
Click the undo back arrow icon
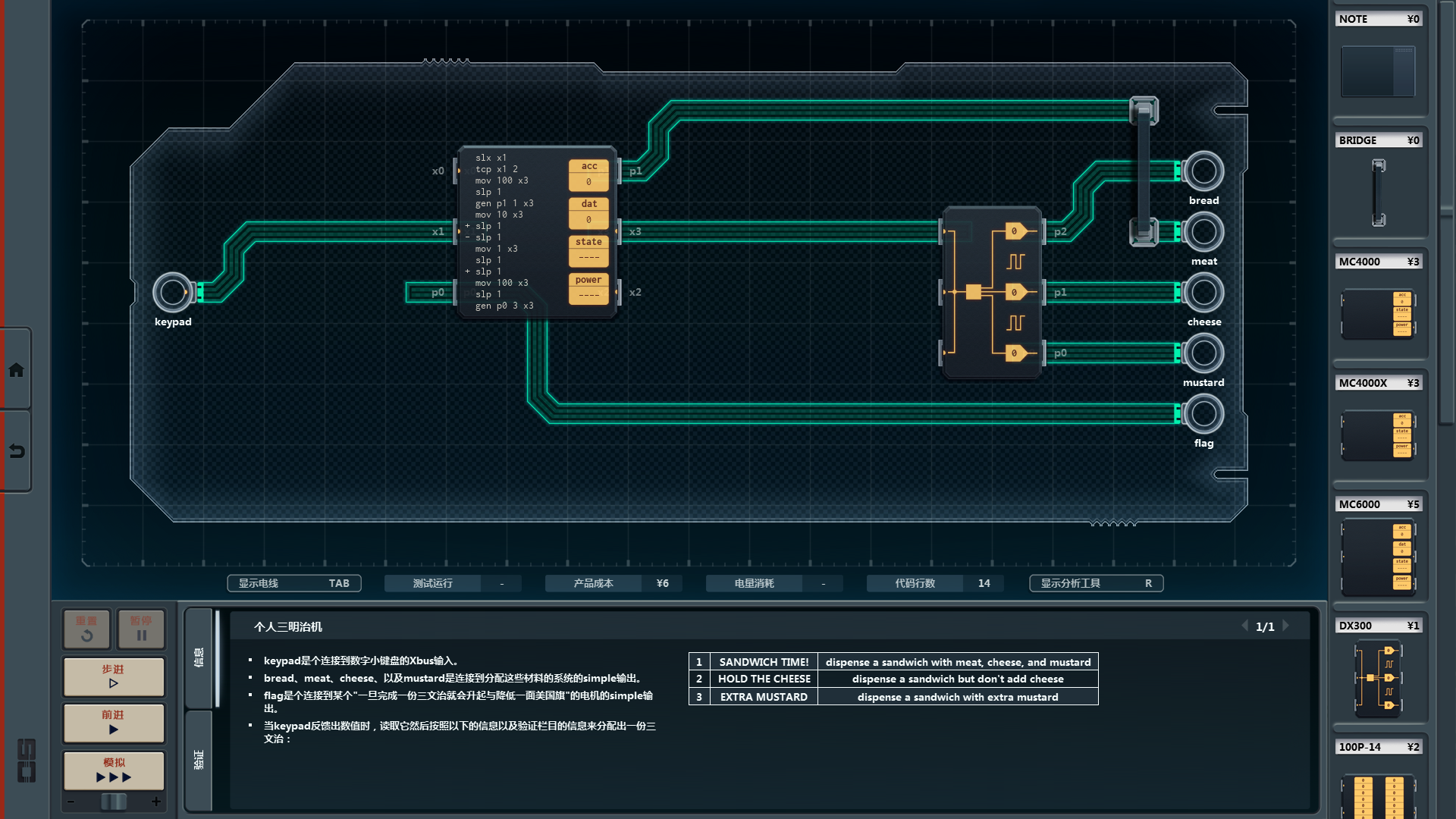[16, 451]
